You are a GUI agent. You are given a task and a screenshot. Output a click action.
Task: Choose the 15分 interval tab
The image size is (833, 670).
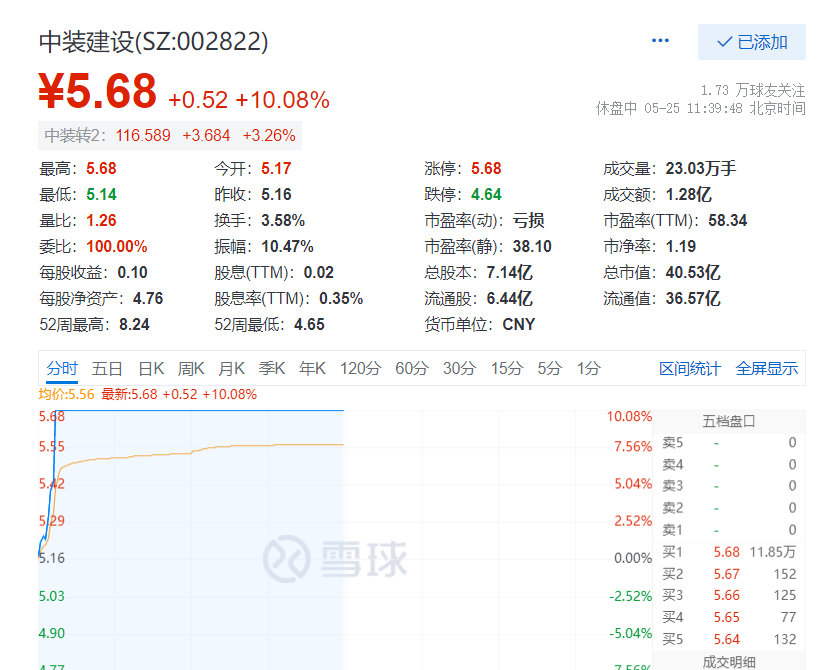pos(507,368)
